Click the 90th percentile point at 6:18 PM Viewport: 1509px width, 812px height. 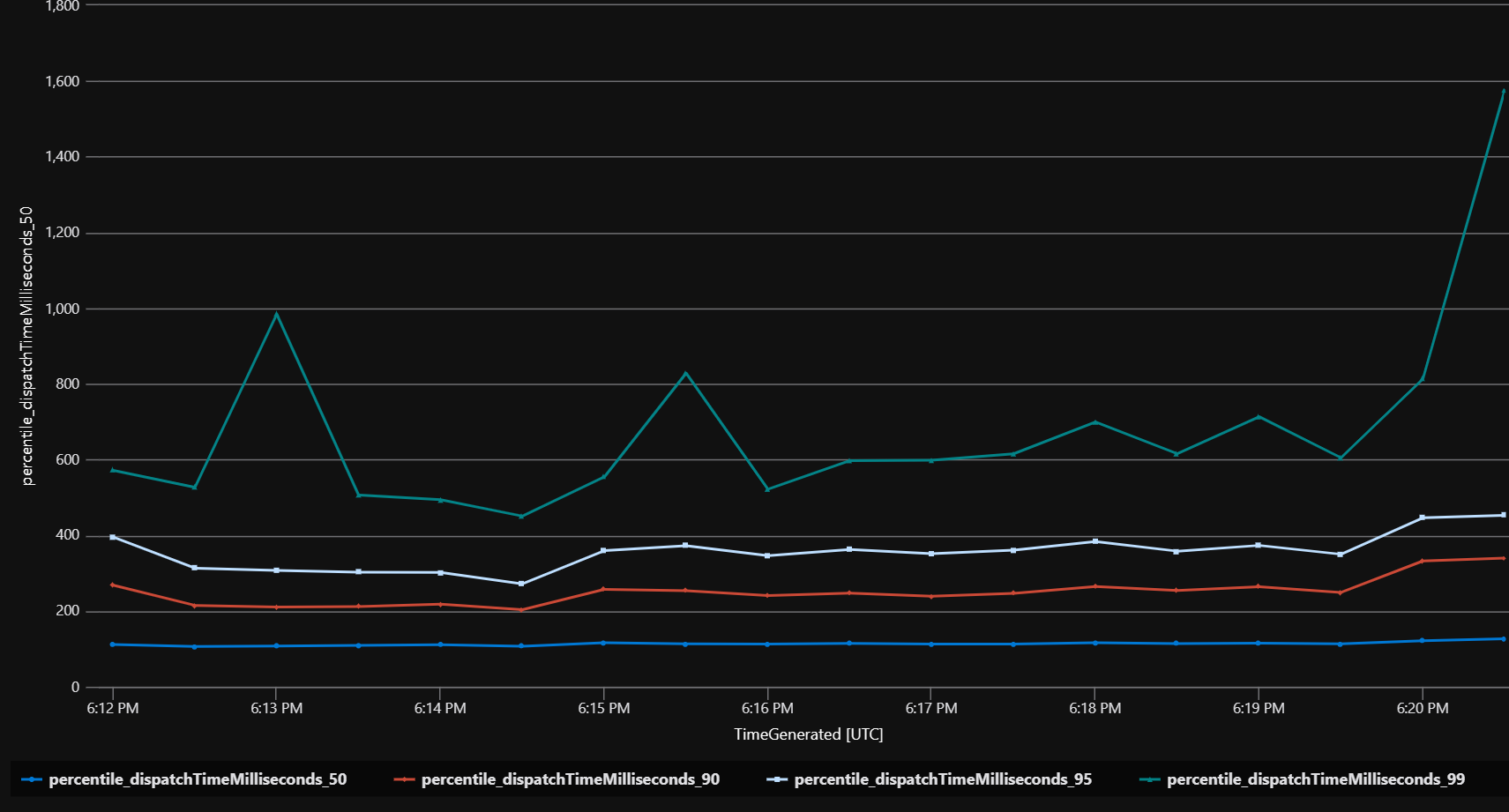[1094, 586]
